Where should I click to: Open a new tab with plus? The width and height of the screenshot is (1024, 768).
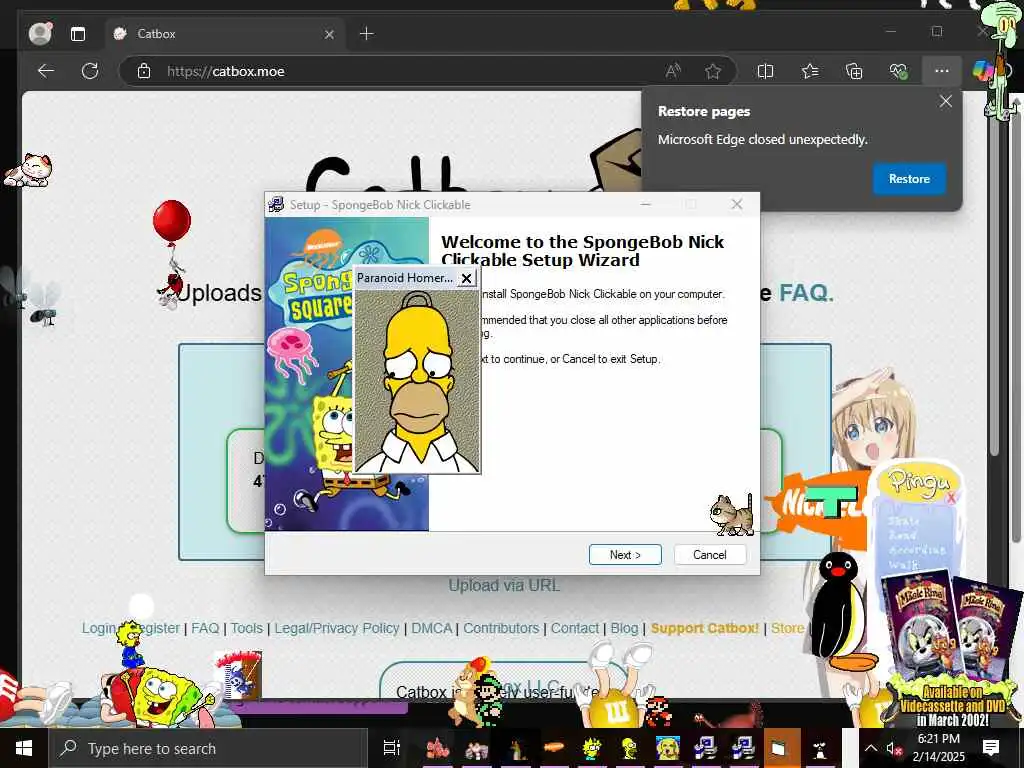coord(367,33)
